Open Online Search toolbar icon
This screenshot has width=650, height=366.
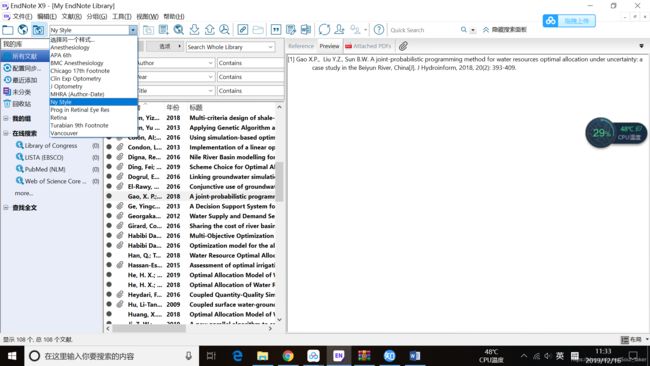(x=179, y=30)
